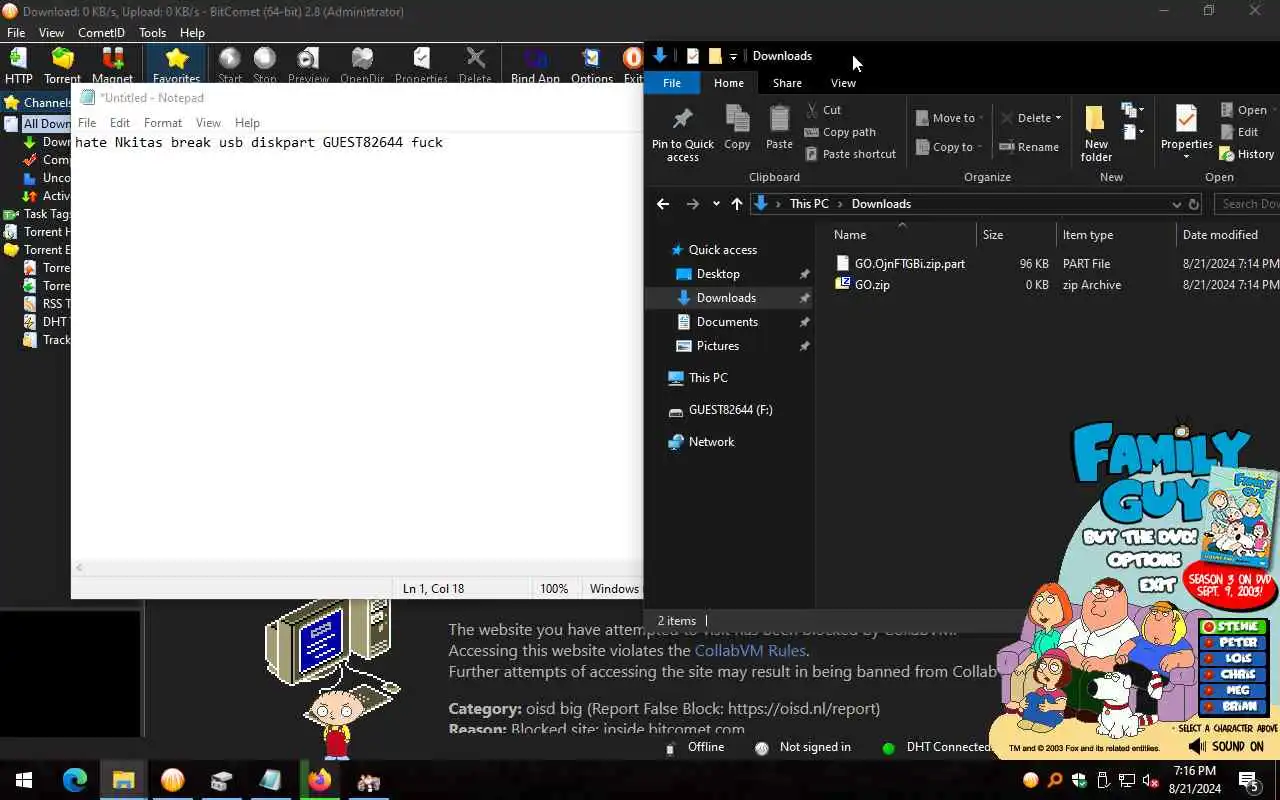This screenshot has height=800, width=1280.
Task: Select BRIAN in the Family Guy character list
Action: [x=1233, y=707]
